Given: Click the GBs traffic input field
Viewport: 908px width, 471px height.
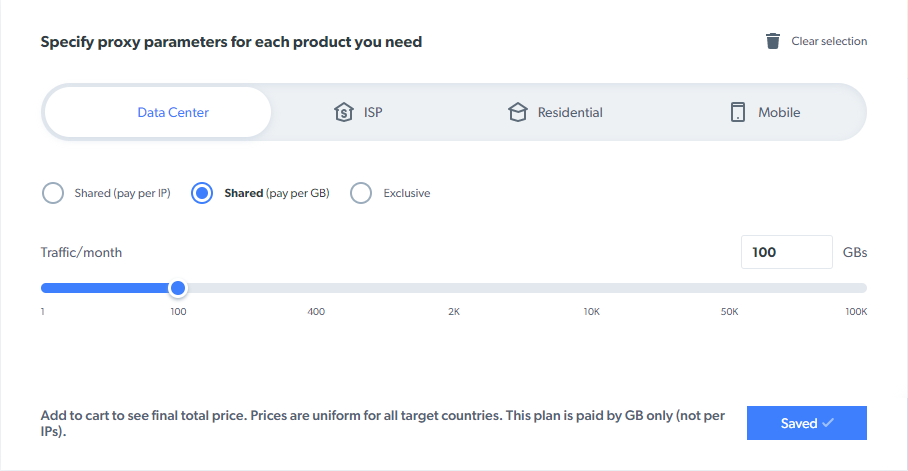Looking at the screenshot, I should 786,252.
